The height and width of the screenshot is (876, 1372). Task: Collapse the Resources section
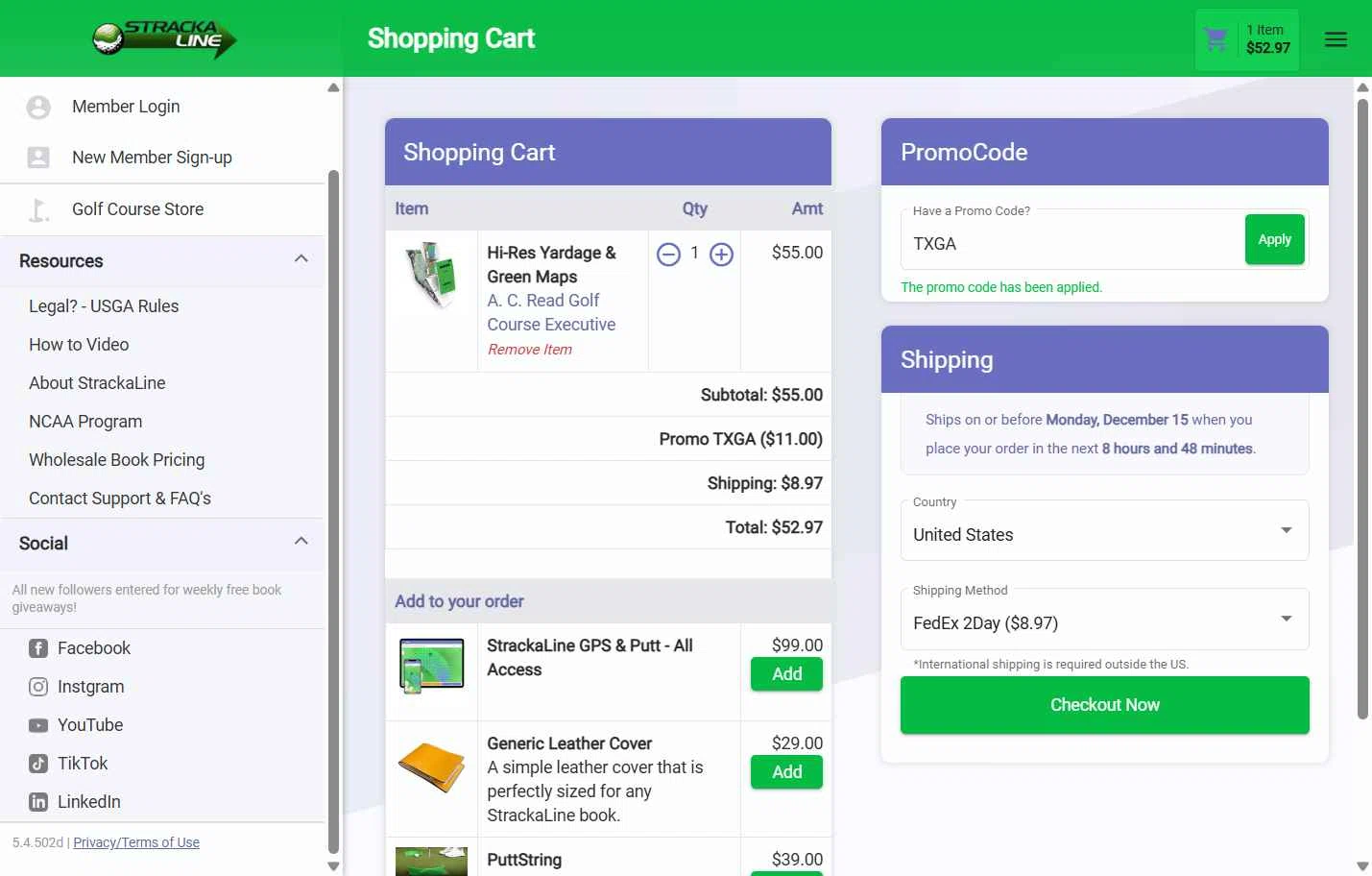(x=301, y=259)
